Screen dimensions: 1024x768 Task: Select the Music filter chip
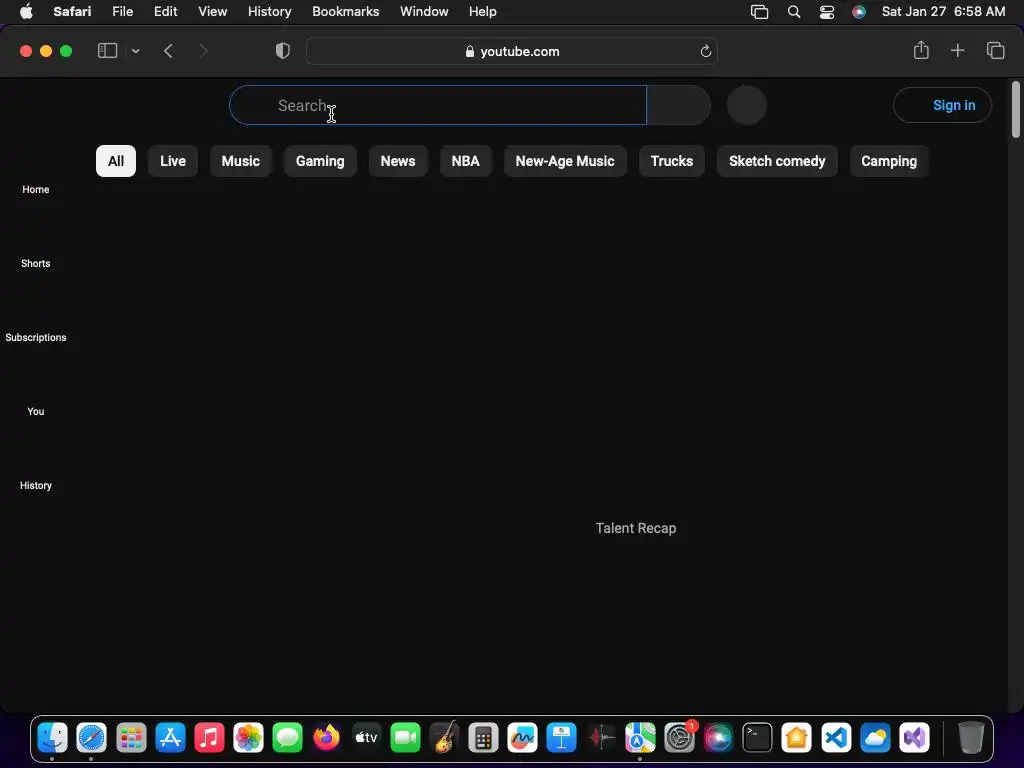pyautogui.click(x=241, y=161)
